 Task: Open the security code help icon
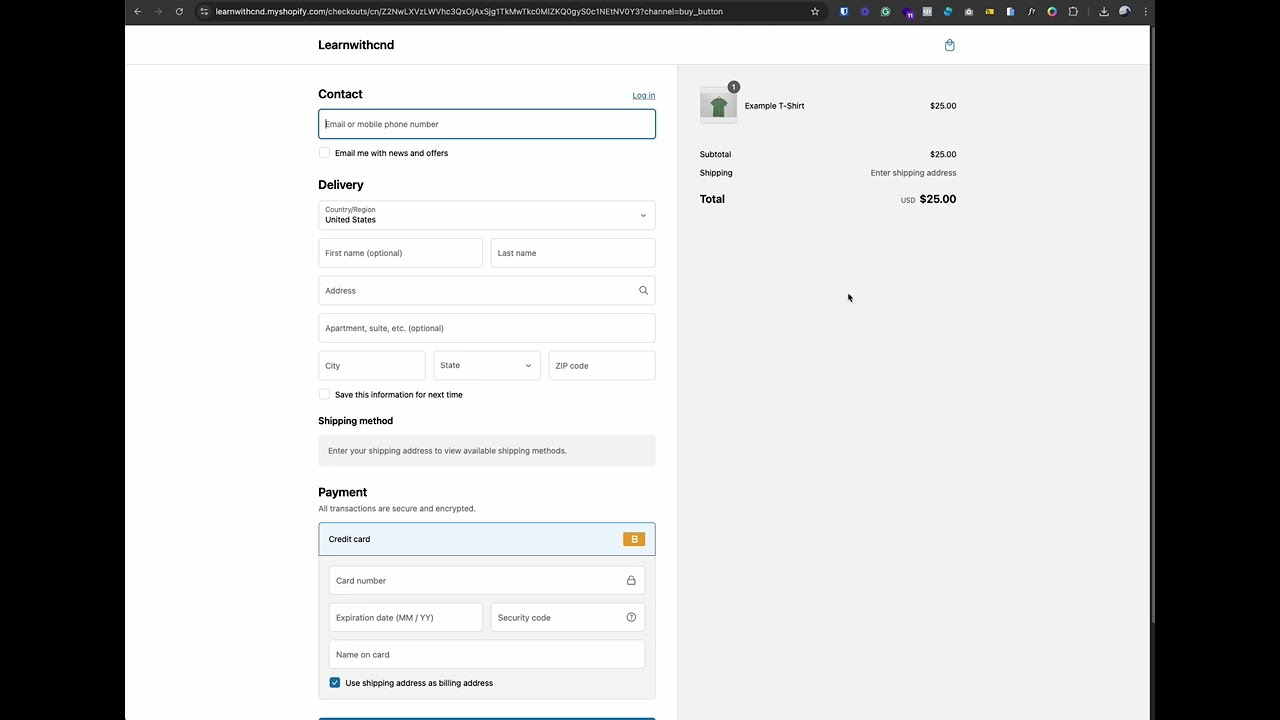(x=631, y=617)
